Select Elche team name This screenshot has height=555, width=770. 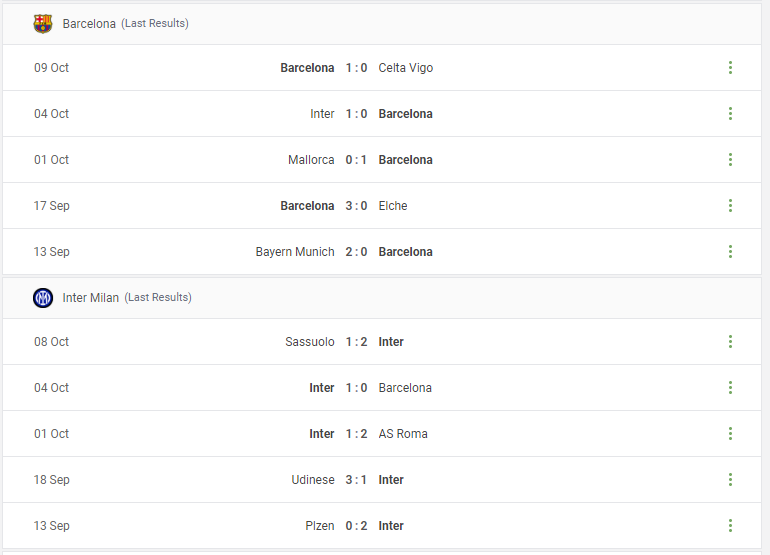(393, 206)
